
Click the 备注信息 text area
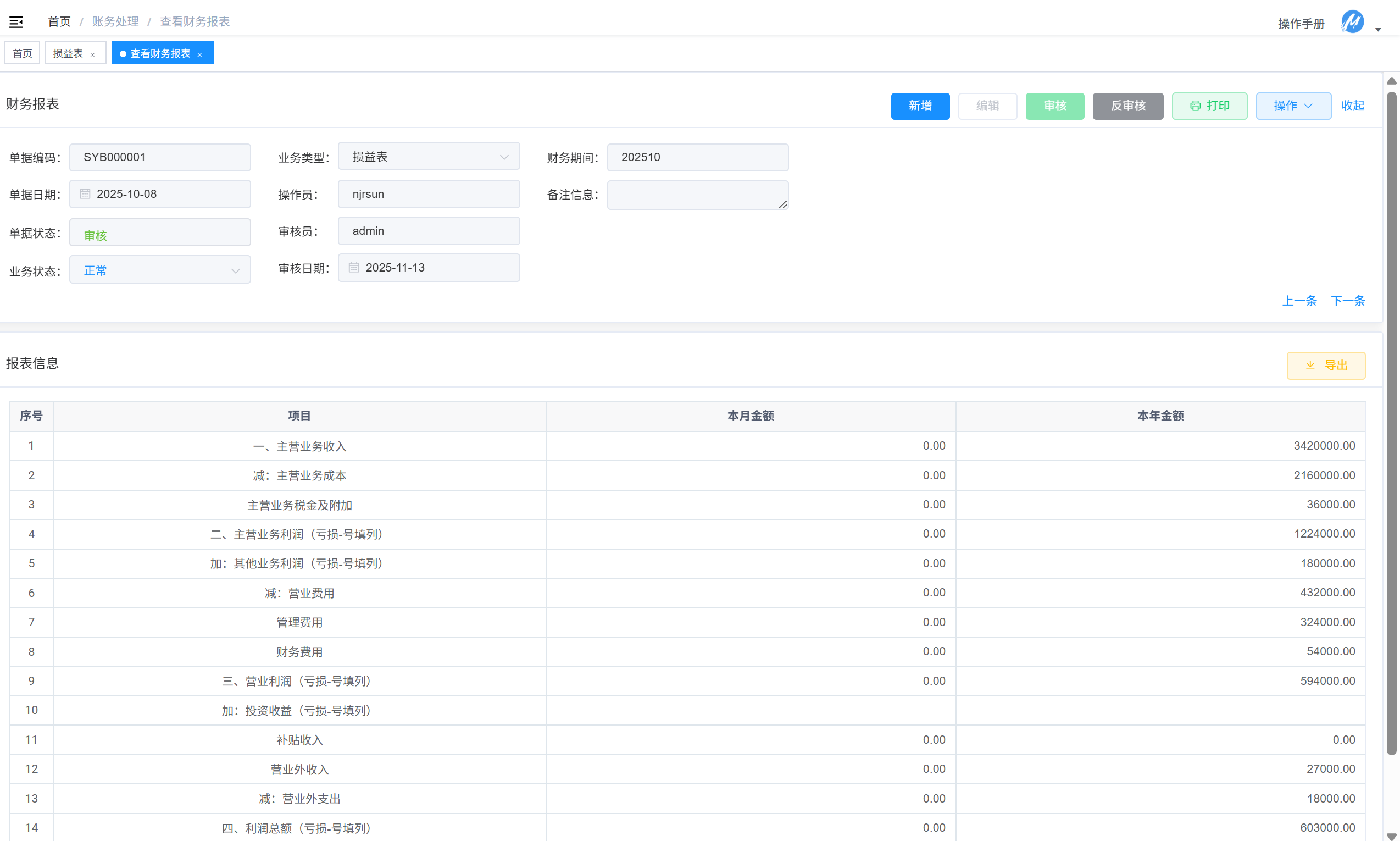click(x=697, y=195)
